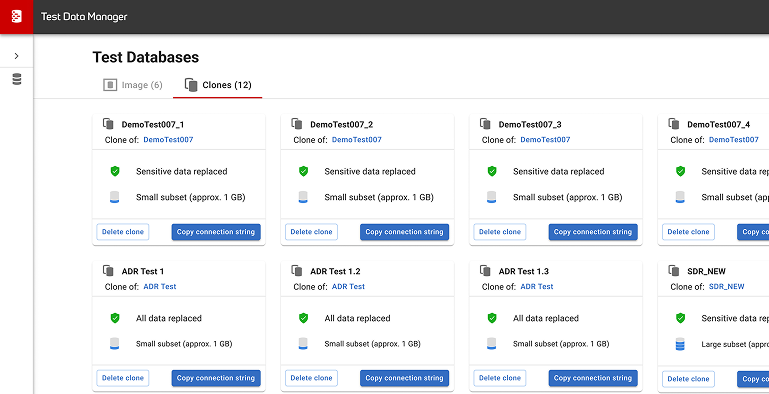Click the clone icon beside DemoTest007_2
The height and width of the screenshot is (394, 769).
[x=297, y=124]
